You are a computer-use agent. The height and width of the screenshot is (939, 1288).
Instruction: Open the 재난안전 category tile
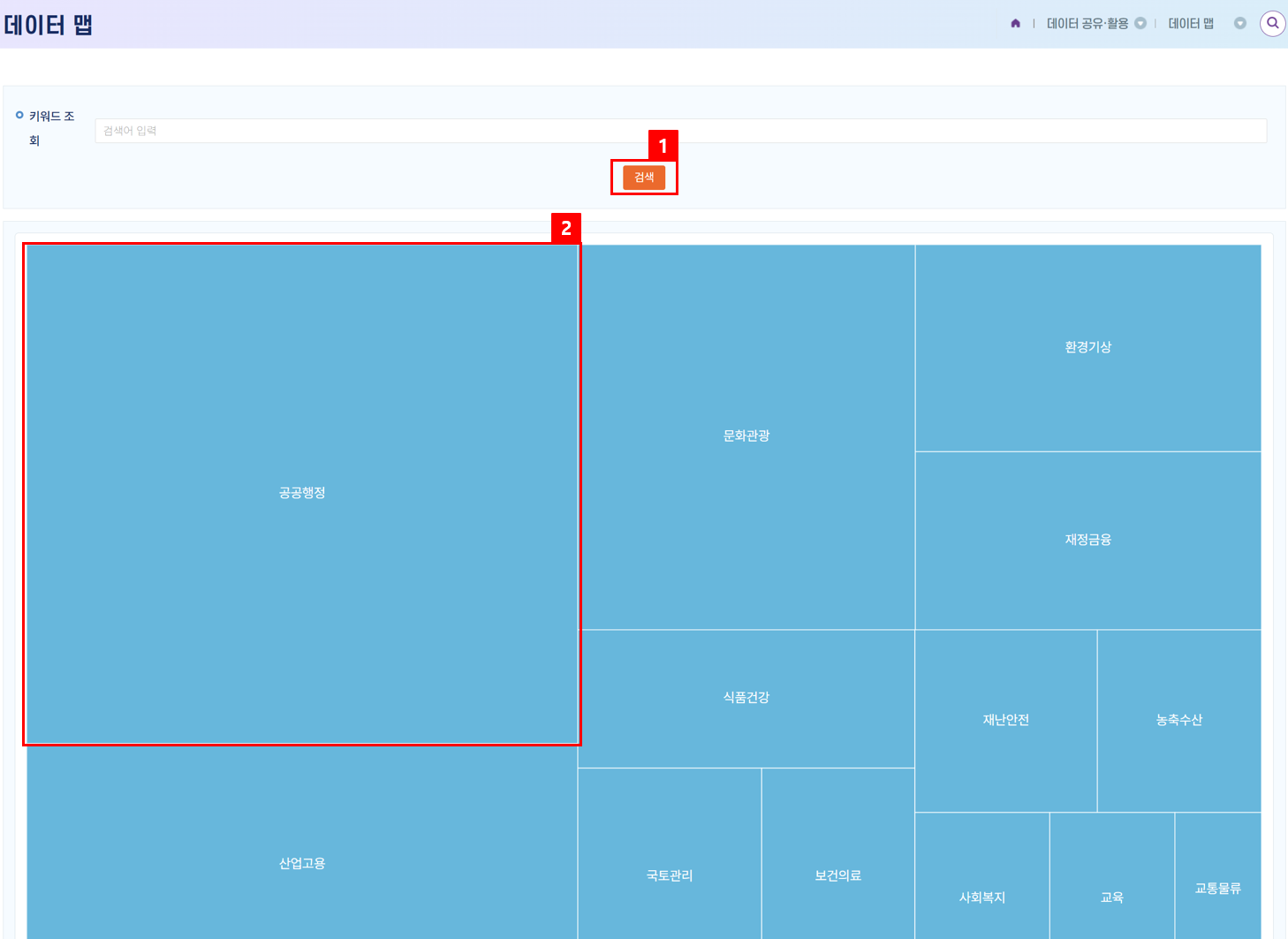[1005, 721]
